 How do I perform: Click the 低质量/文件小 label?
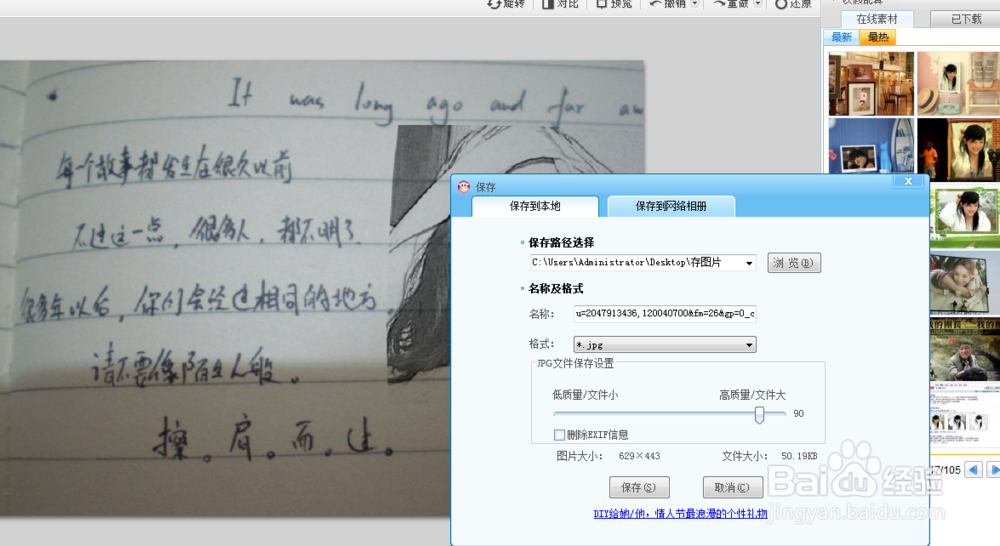(585, 395)
